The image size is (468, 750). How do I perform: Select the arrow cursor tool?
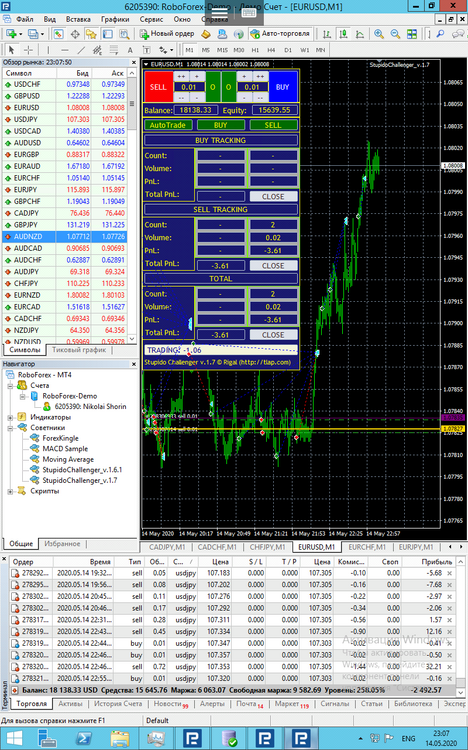click(x=11, y=50)
